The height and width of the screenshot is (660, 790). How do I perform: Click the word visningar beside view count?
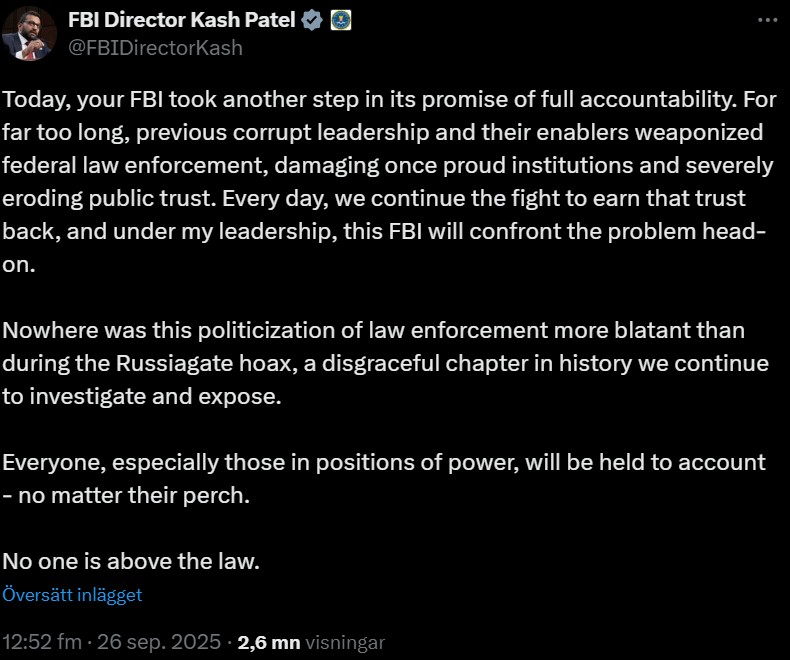345,643
